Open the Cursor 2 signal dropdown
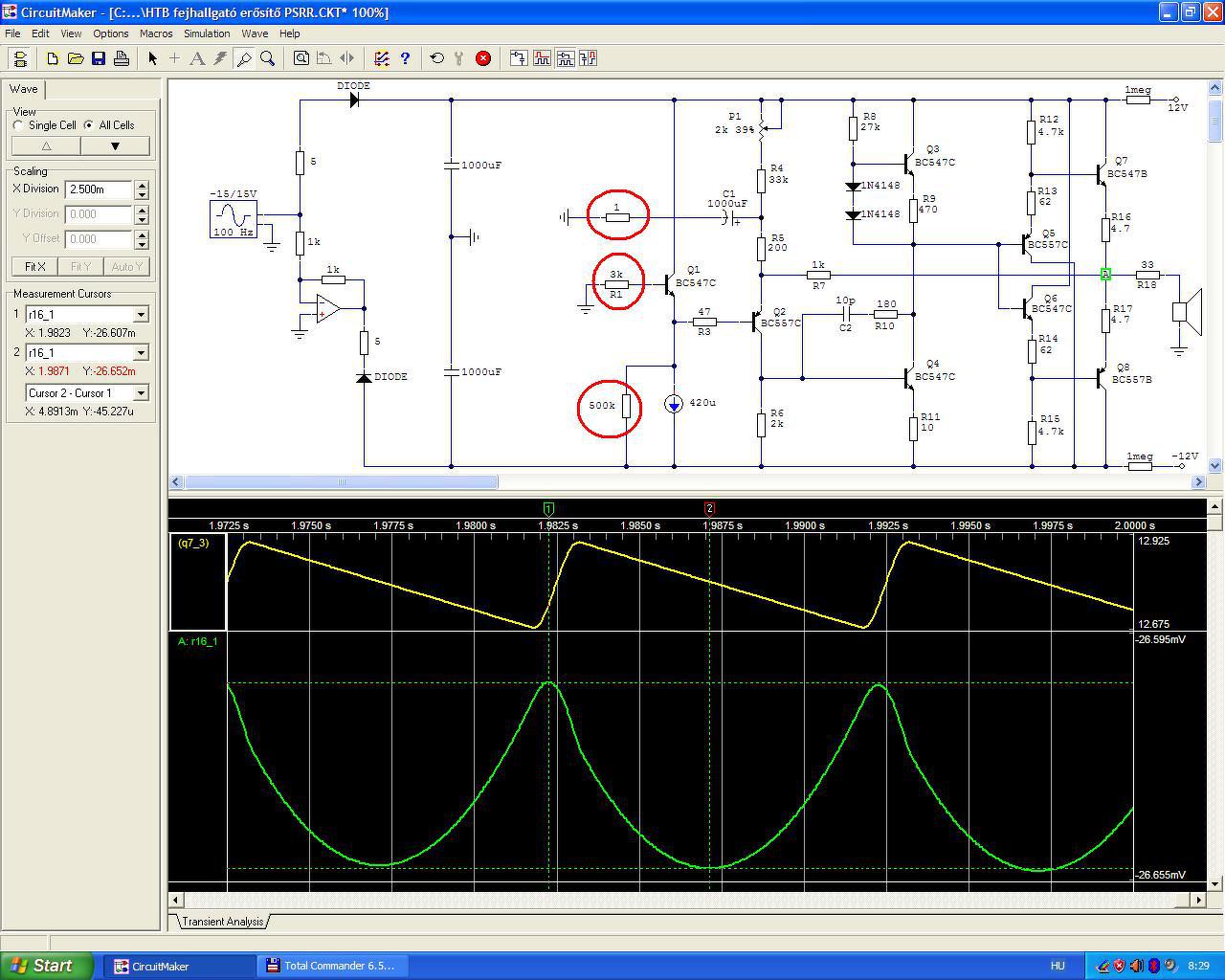Image resolution: width=1225 pixels, height=980 pixels. 141,353
